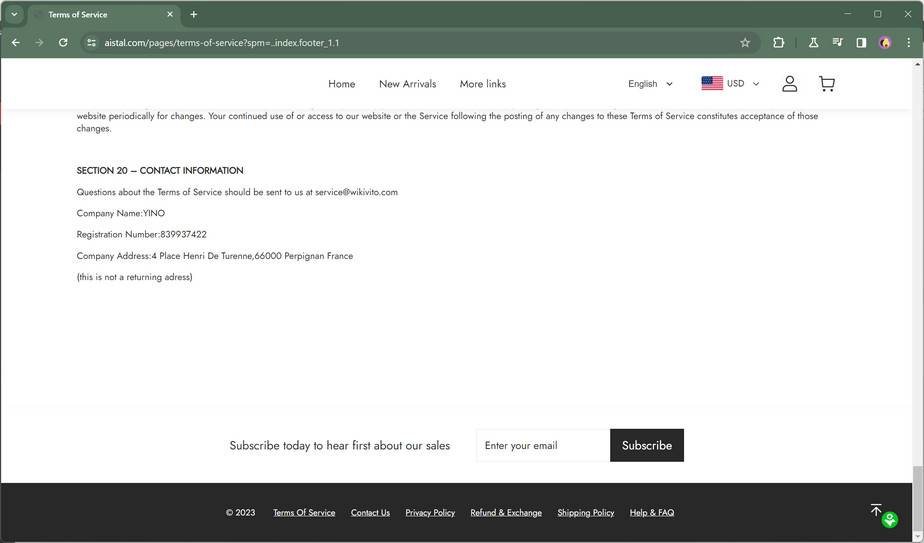Open the Chrome profile avatar
Viewport: 924px width, 543px height.
(x=885, y=42)
